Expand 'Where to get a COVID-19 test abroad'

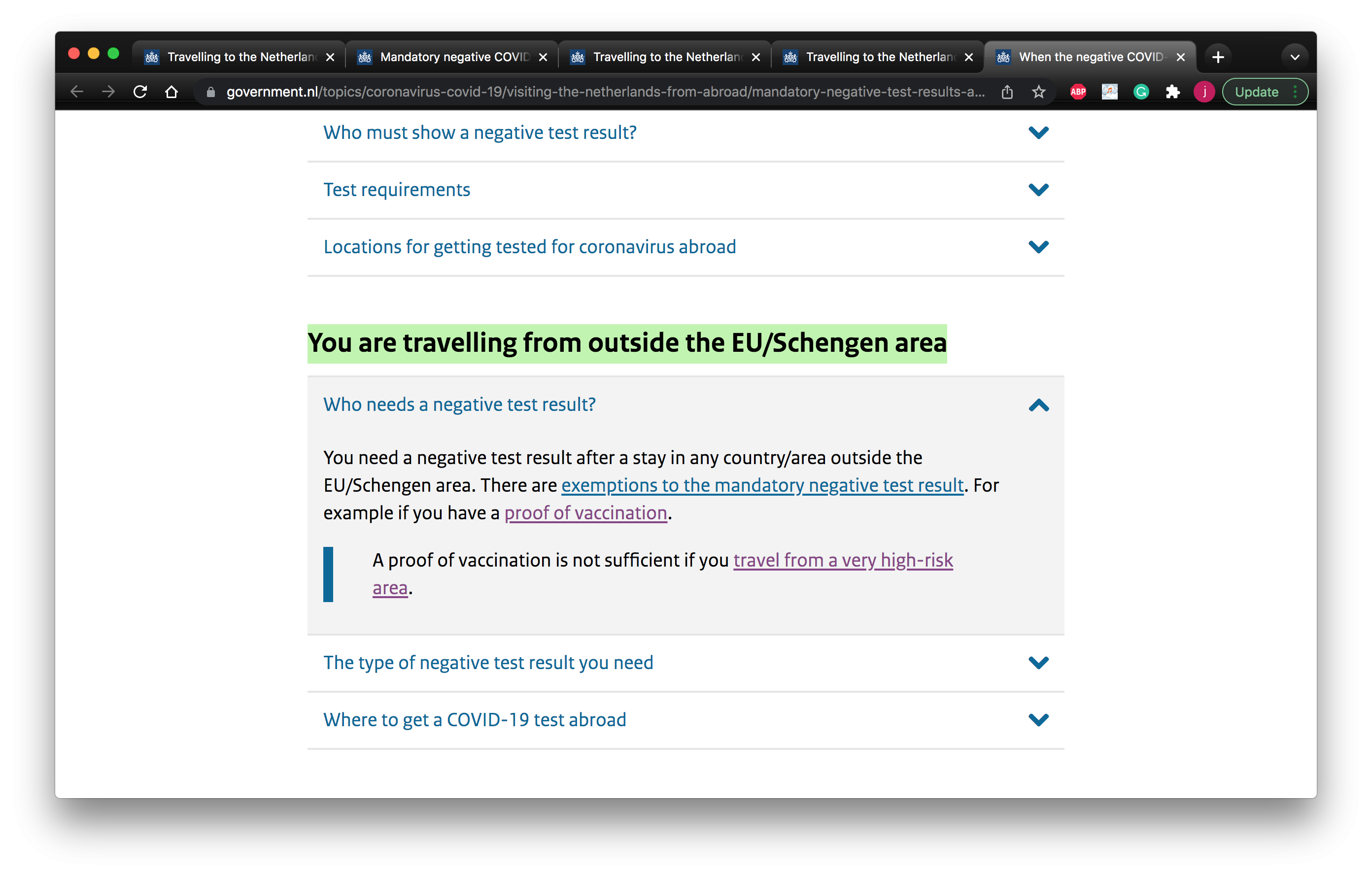686,720
